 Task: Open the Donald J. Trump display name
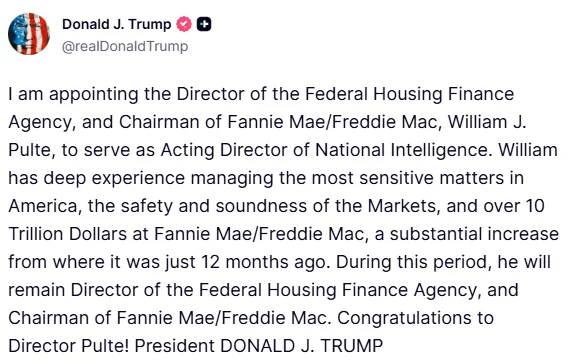click(x=117, y=24)
